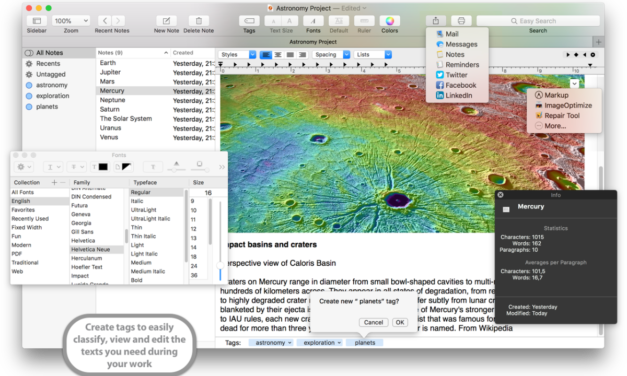Select All Notes in sidebar
Screen dimensions: 627x376
(x=59, y=53)
